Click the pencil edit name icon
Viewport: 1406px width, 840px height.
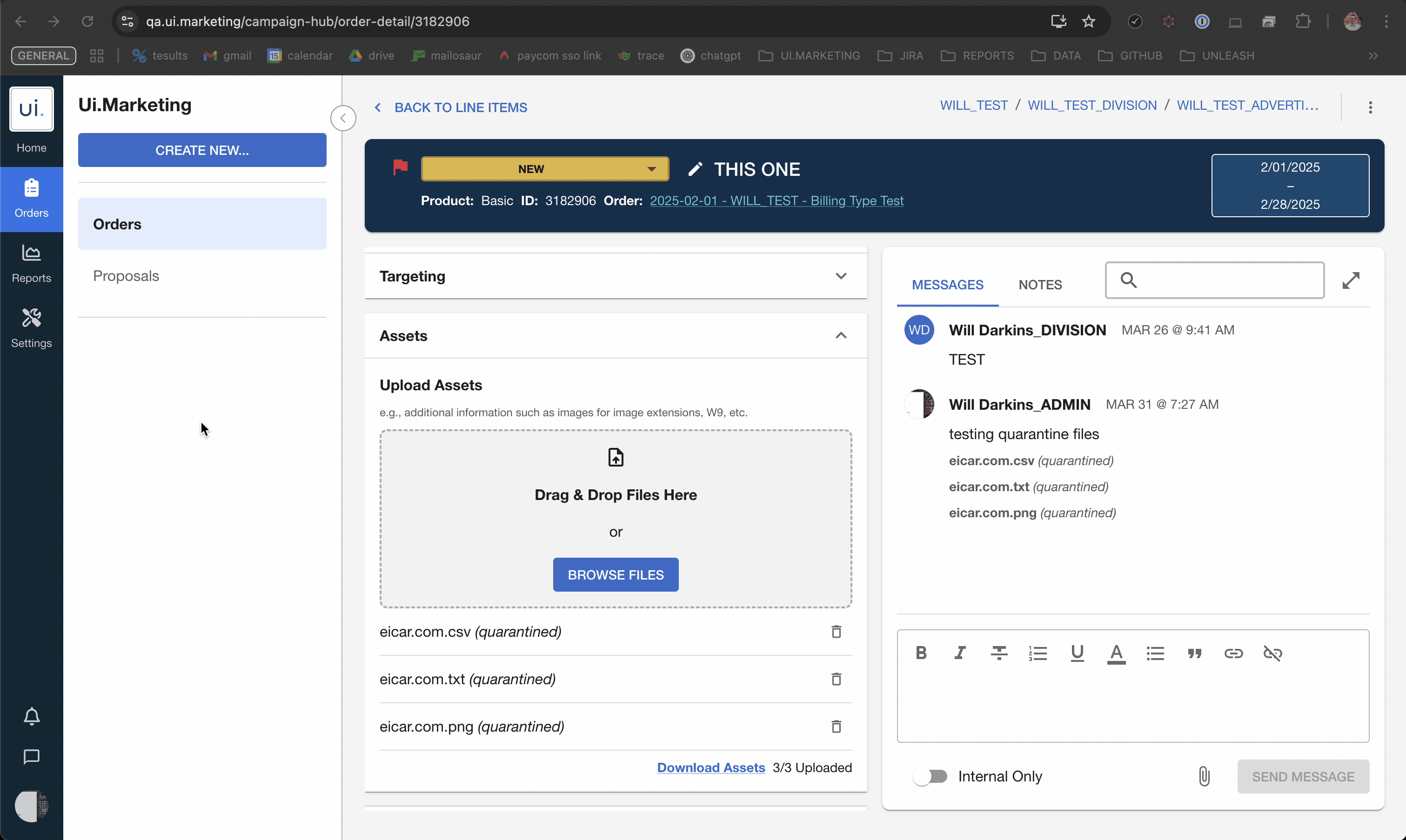click(696, 169)
